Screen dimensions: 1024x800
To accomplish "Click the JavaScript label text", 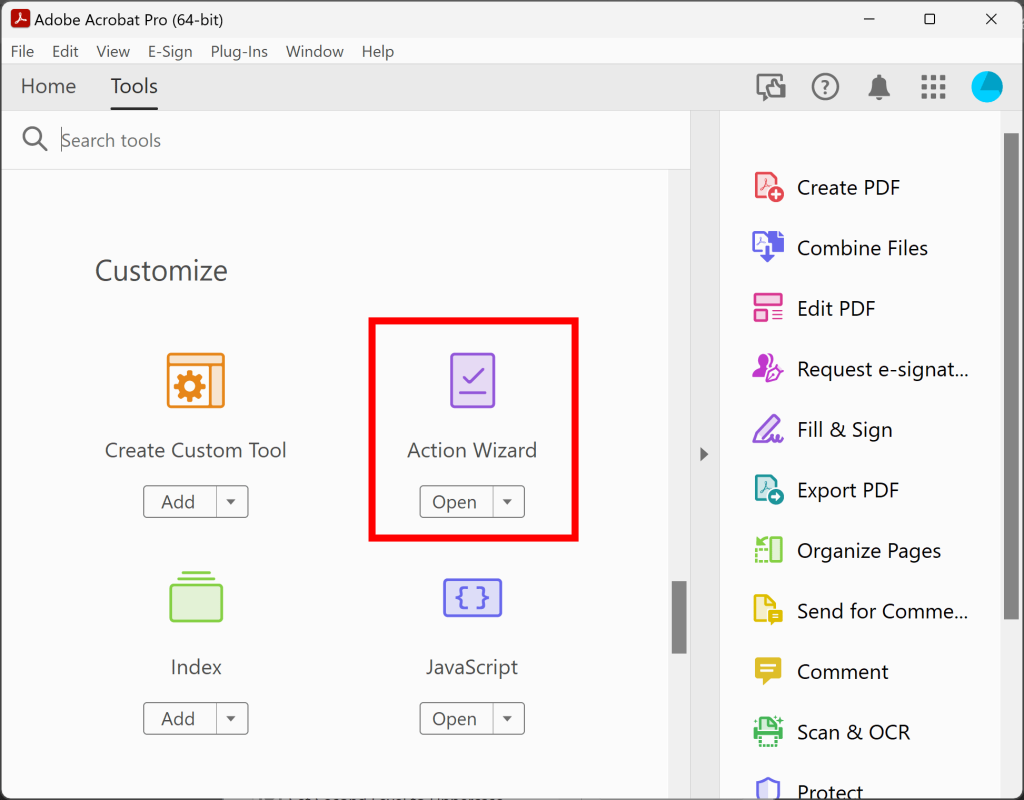I will pos(472,667).
